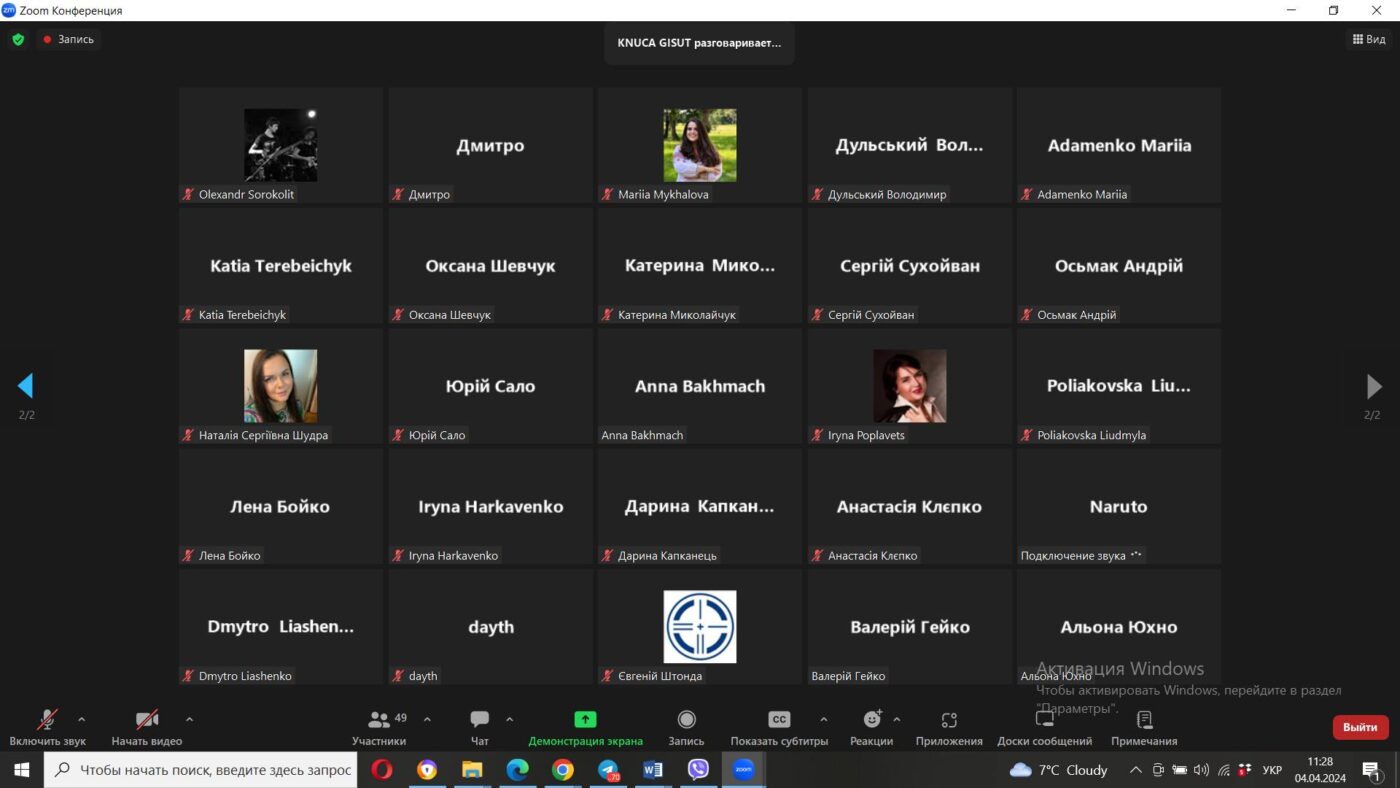Open weather widget 7°C Cloudy
Viewport: 1400px width, 788px height.
[x=1059, y=770]
